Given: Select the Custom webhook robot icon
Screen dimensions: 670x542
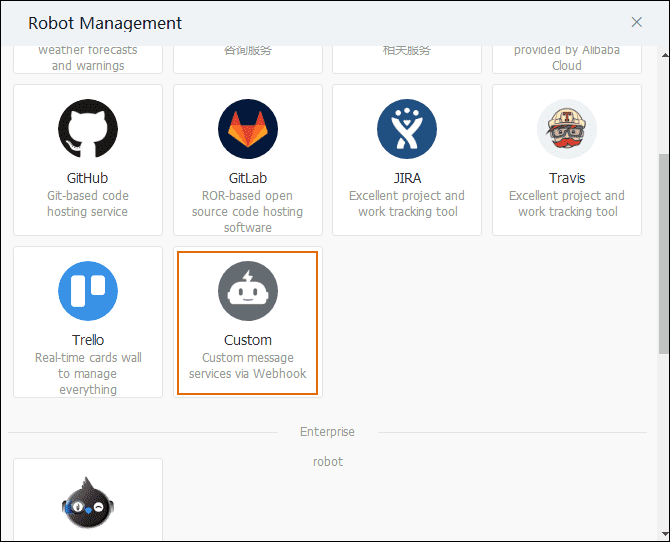Looking at the screenshot, I should click(x=247, y=291).
